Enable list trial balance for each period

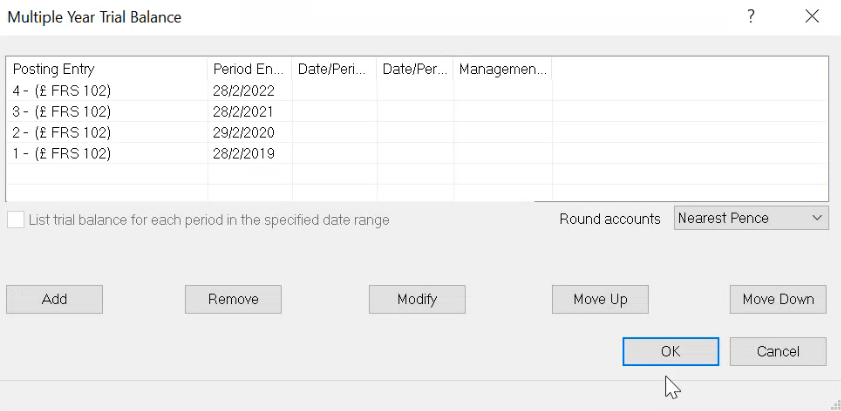click(x=16, y=219)
